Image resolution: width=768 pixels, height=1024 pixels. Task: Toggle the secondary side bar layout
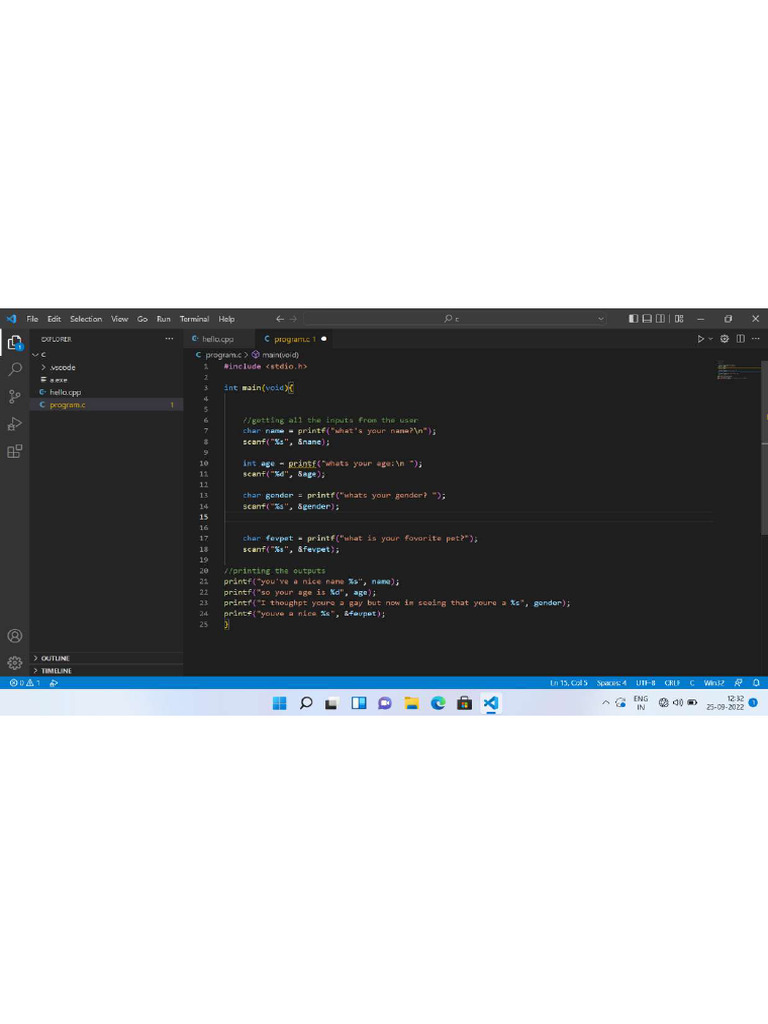660,319
